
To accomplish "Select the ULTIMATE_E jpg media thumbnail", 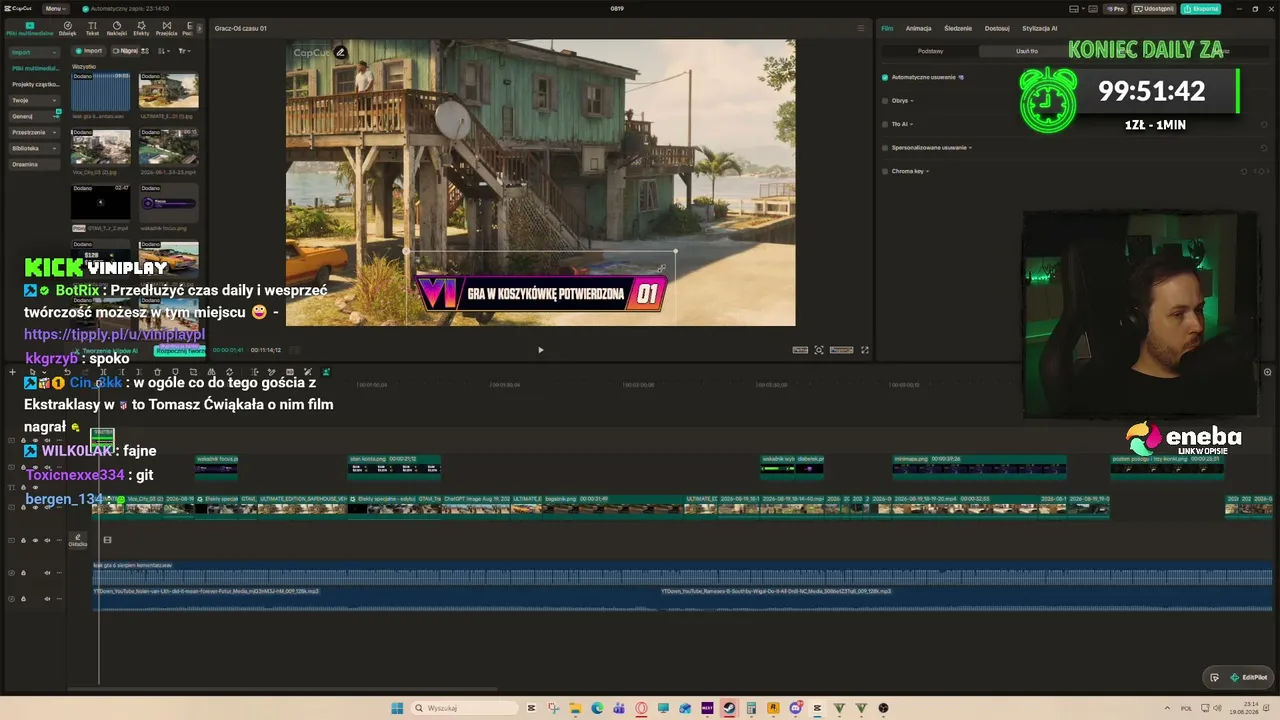I will click(168, 90).
